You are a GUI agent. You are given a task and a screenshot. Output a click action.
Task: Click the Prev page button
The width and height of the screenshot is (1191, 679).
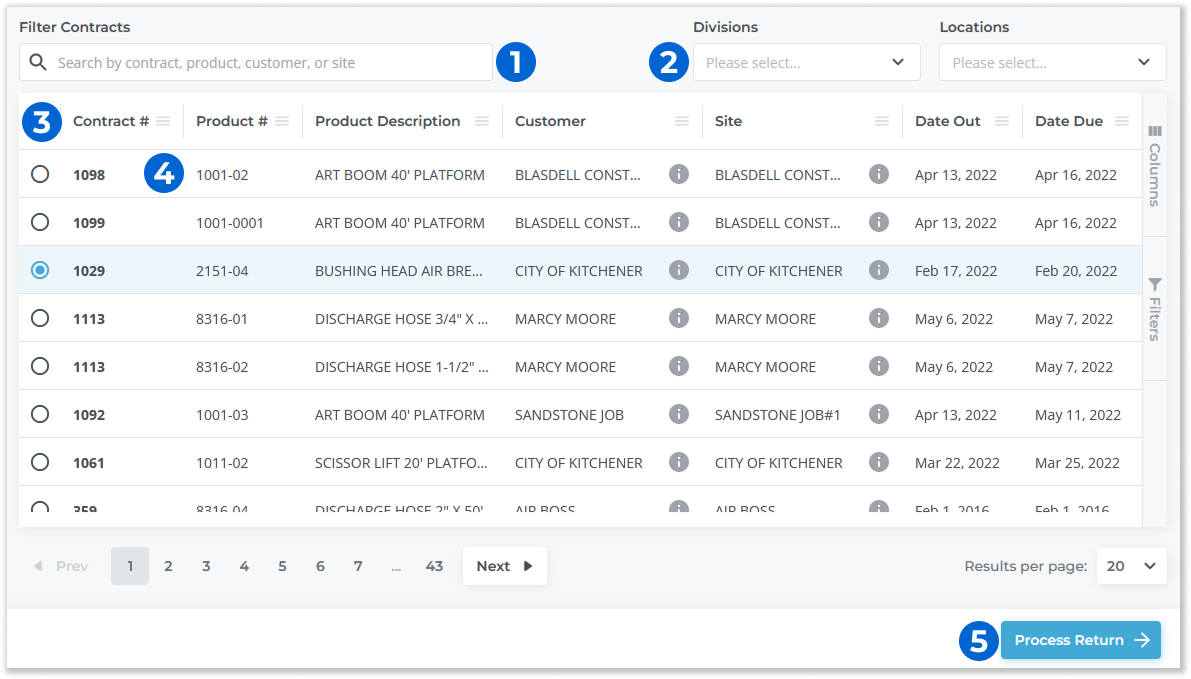[61, 566]
